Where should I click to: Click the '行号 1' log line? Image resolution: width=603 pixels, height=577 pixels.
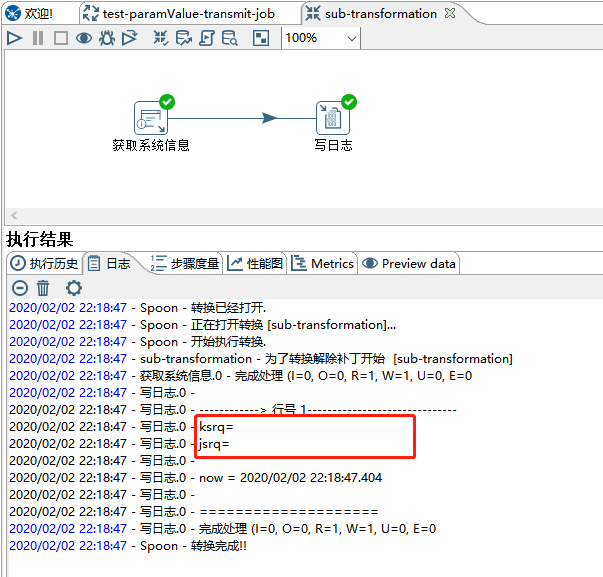tap(233, 410)
